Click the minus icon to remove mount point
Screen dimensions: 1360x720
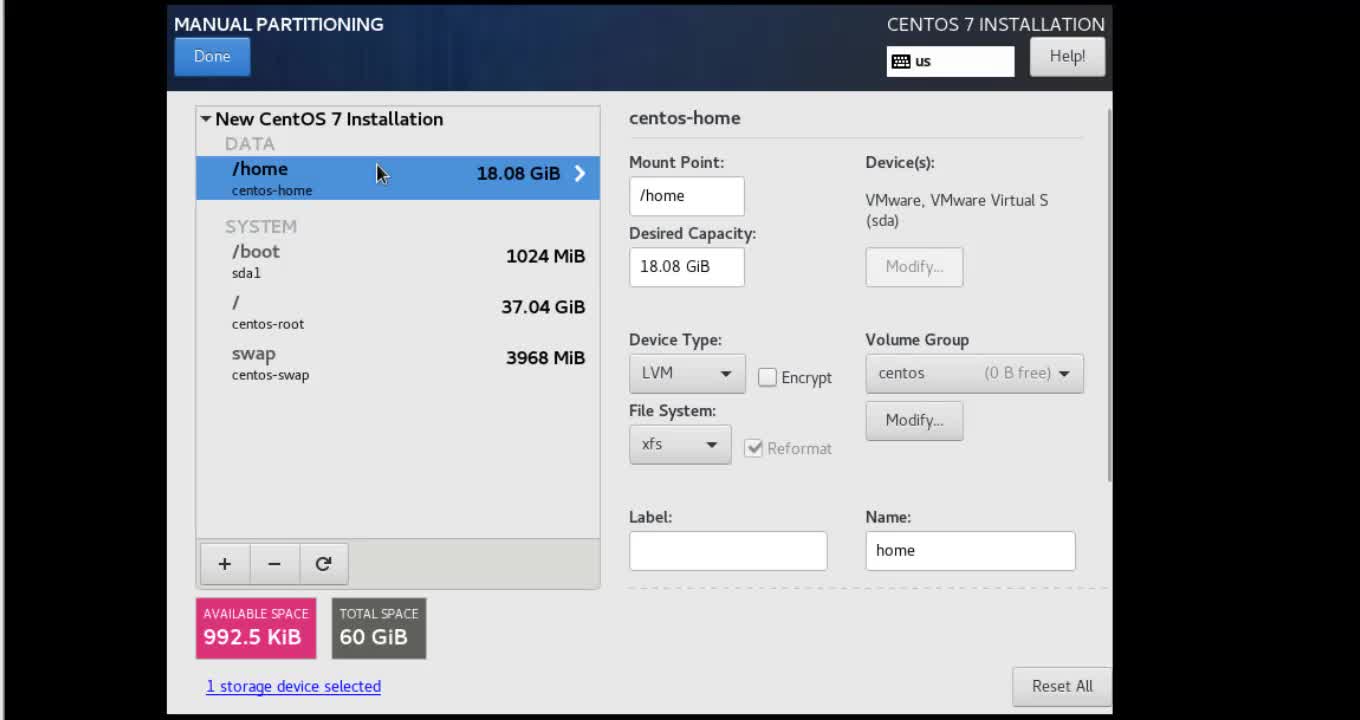274,564
